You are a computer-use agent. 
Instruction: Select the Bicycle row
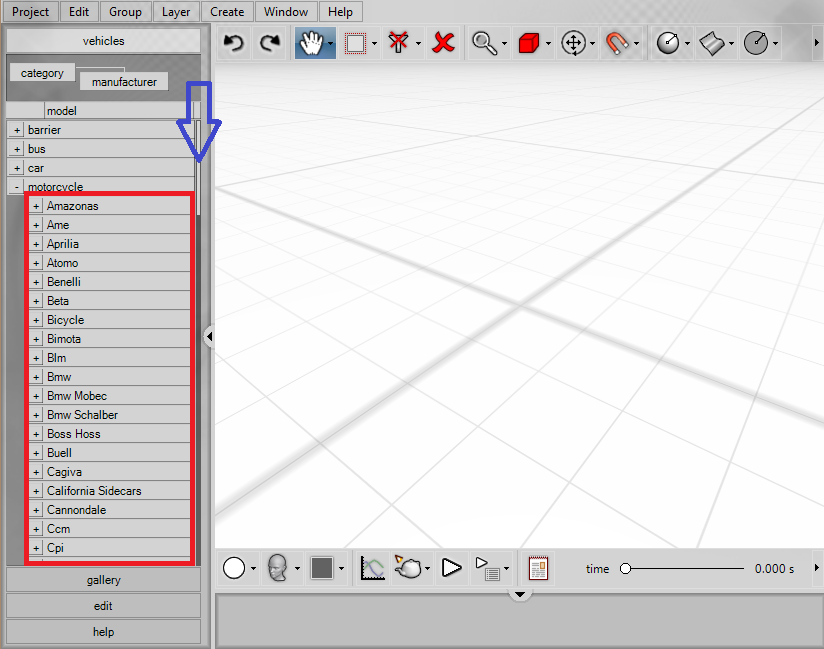(110, 320)
